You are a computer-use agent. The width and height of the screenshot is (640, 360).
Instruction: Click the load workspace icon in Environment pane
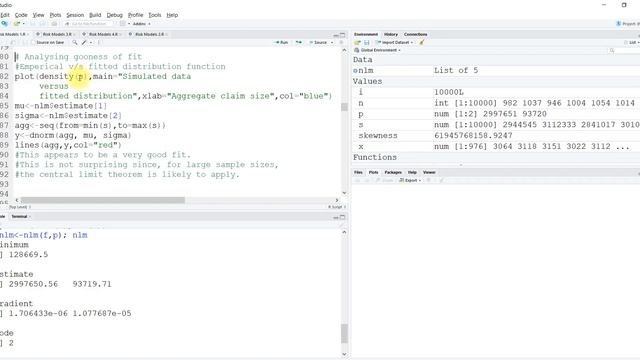(358, 42)
